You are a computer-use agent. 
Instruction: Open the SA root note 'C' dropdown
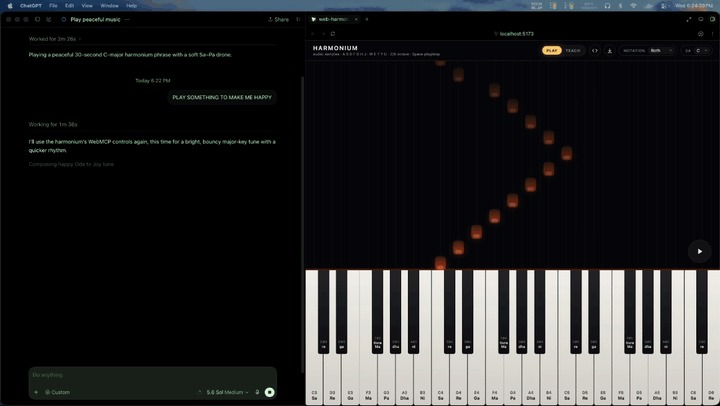tap(701, 51)
